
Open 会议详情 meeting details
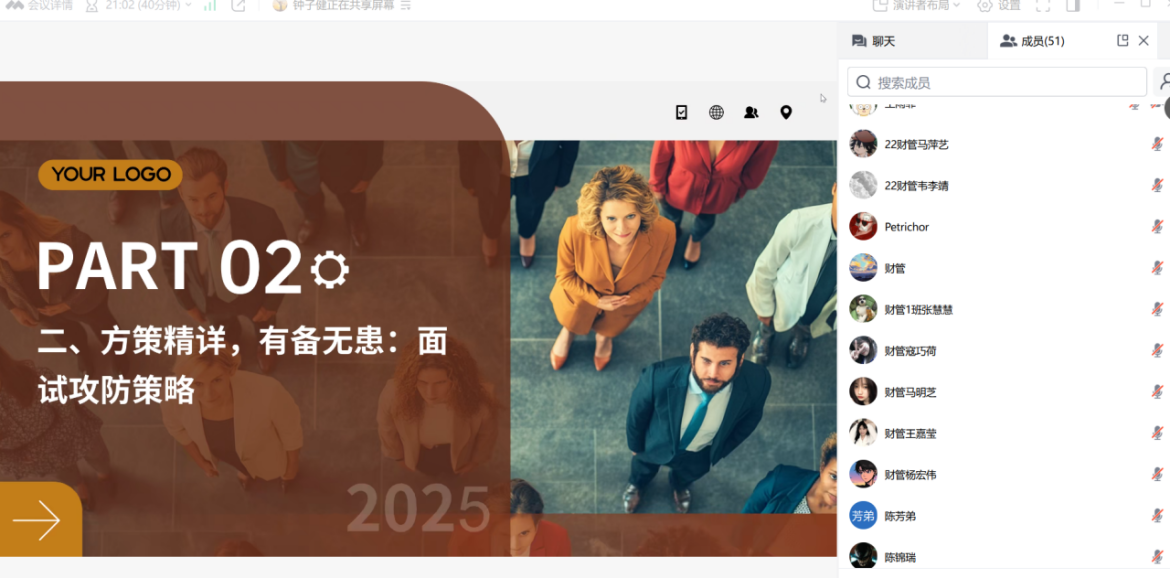point(40,5)
